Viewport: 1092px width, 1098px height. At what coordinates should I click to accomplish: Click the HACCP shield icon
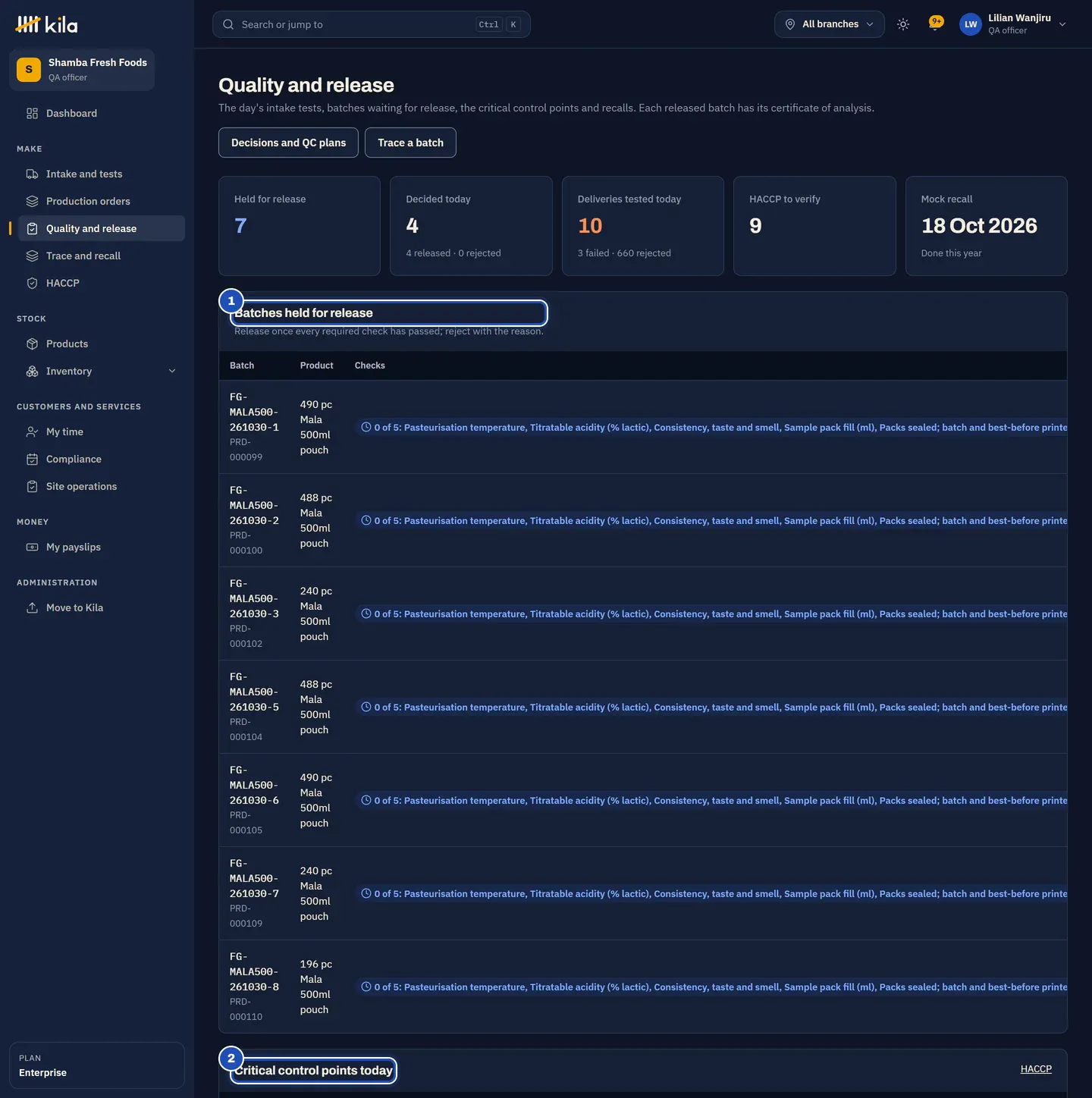click(32, 284)
